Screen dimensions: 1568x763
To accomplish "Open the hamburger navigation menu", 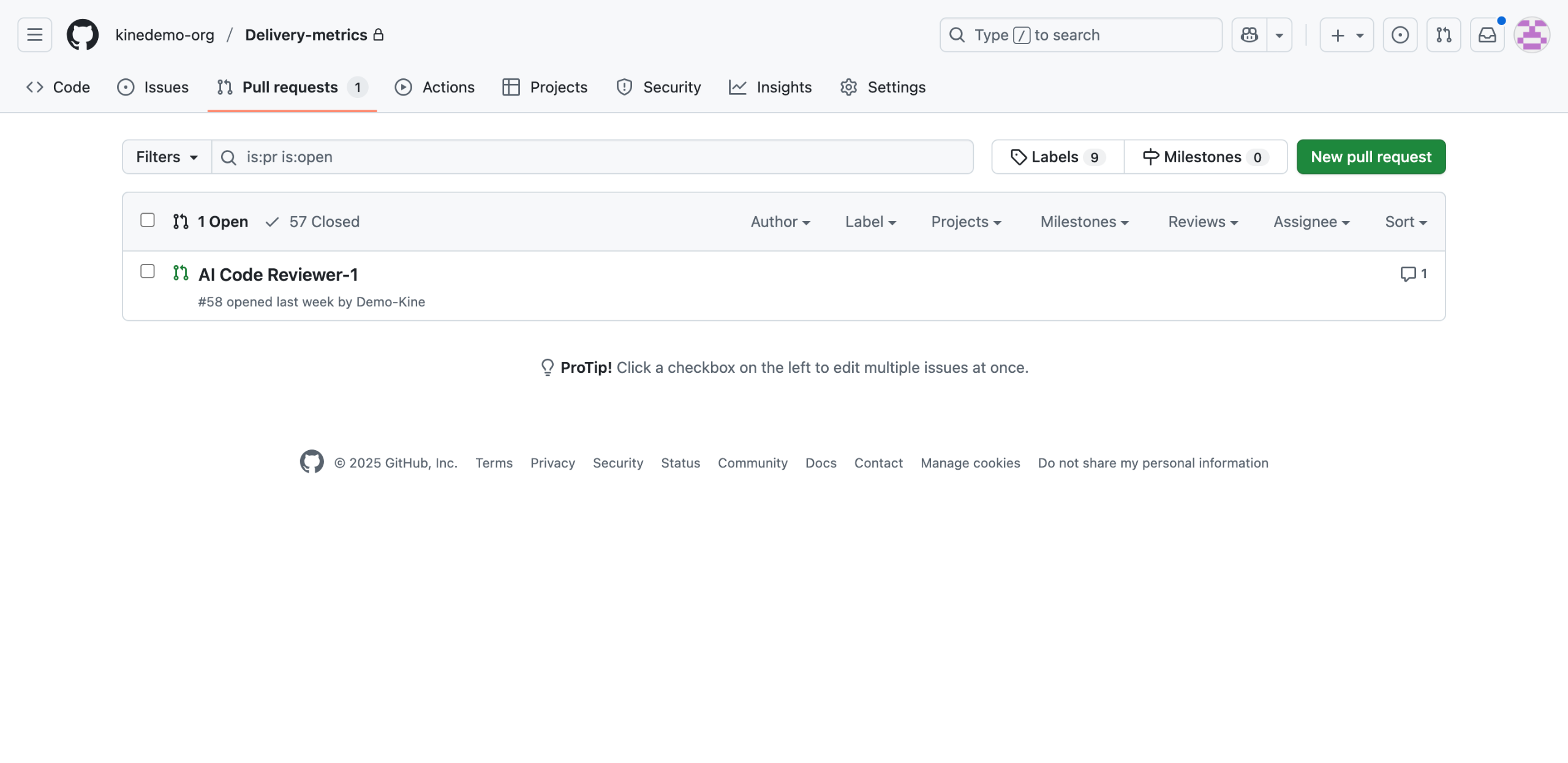I will (x=35, y=35).
